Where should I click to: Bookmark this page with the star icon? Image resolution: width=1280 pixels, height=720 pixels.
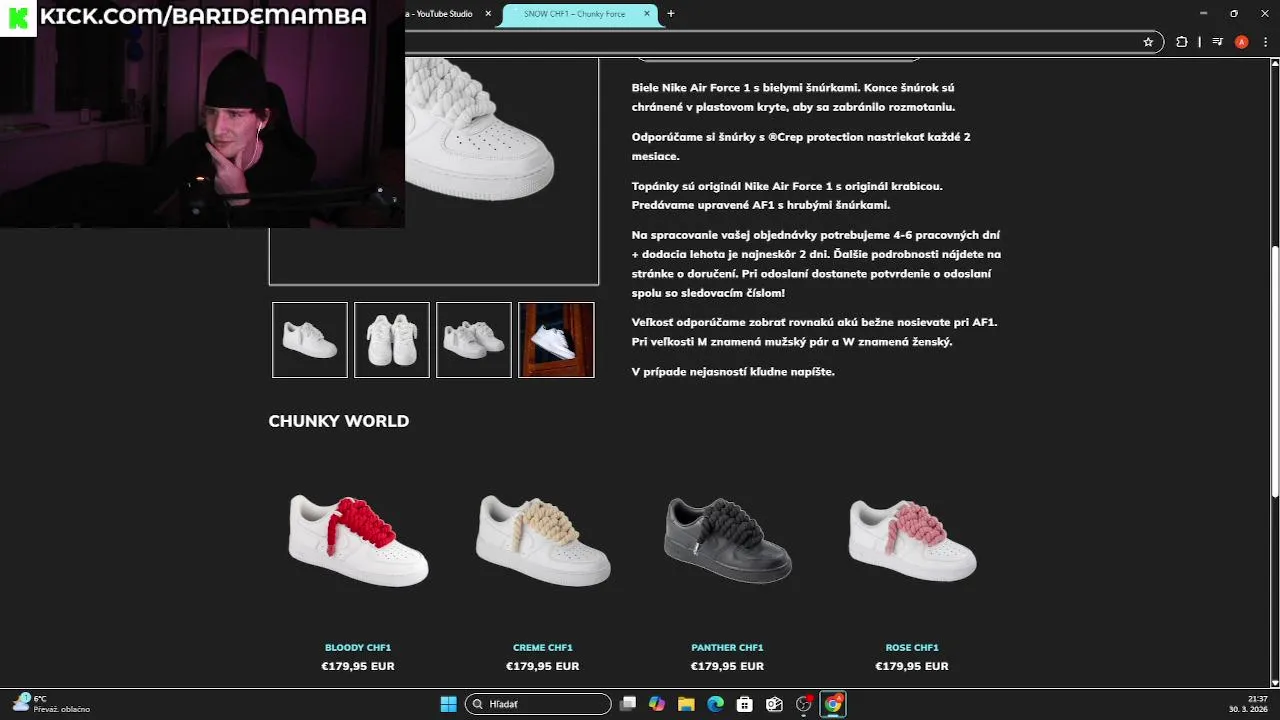[x=1148, y=42]
